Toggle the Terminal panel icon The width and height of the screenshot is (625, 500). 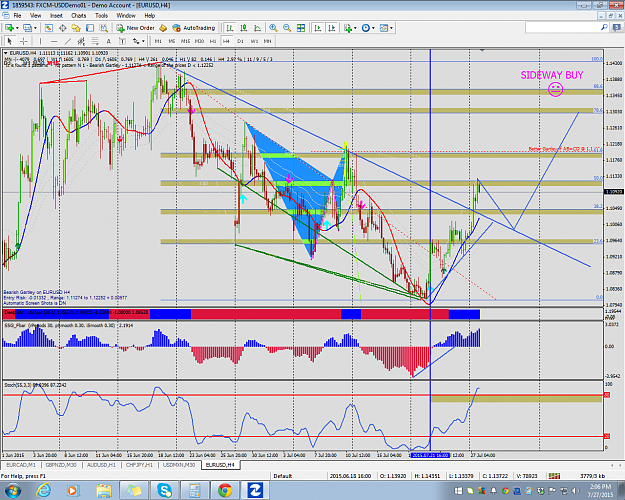click(x=90, y=28)
